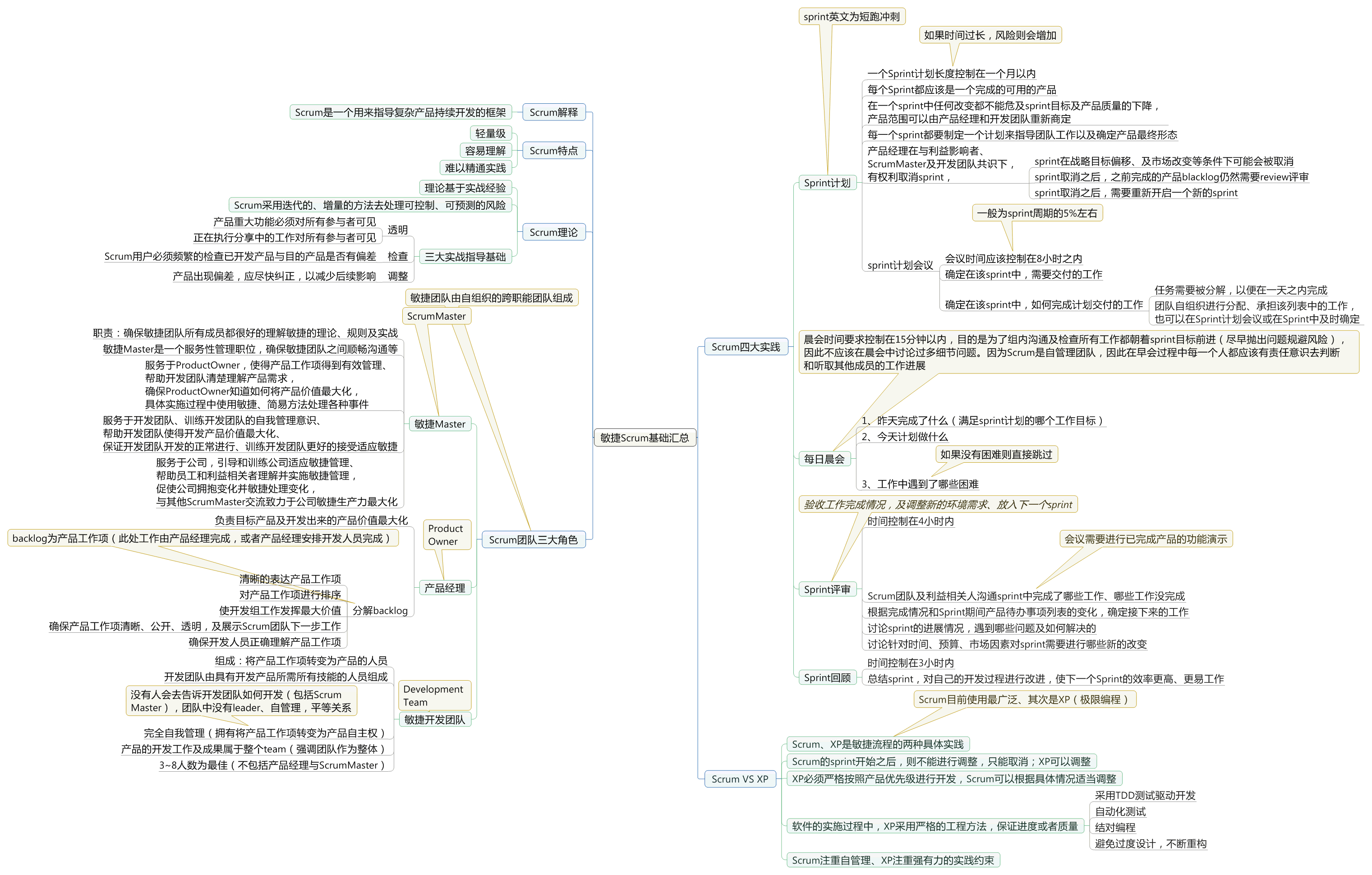Click the 难以精通实践 node

coord(476,167)
